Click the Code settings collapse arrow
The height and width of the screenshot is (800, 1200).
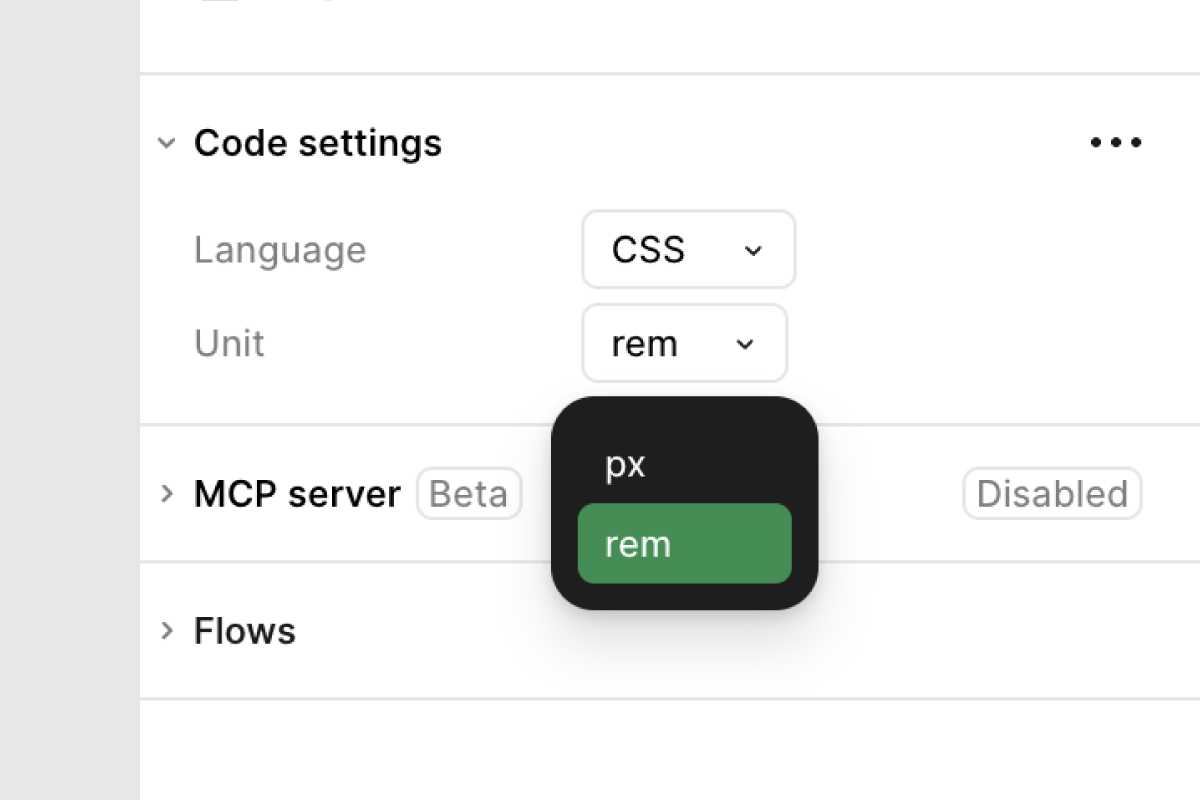tap(166, 142)
